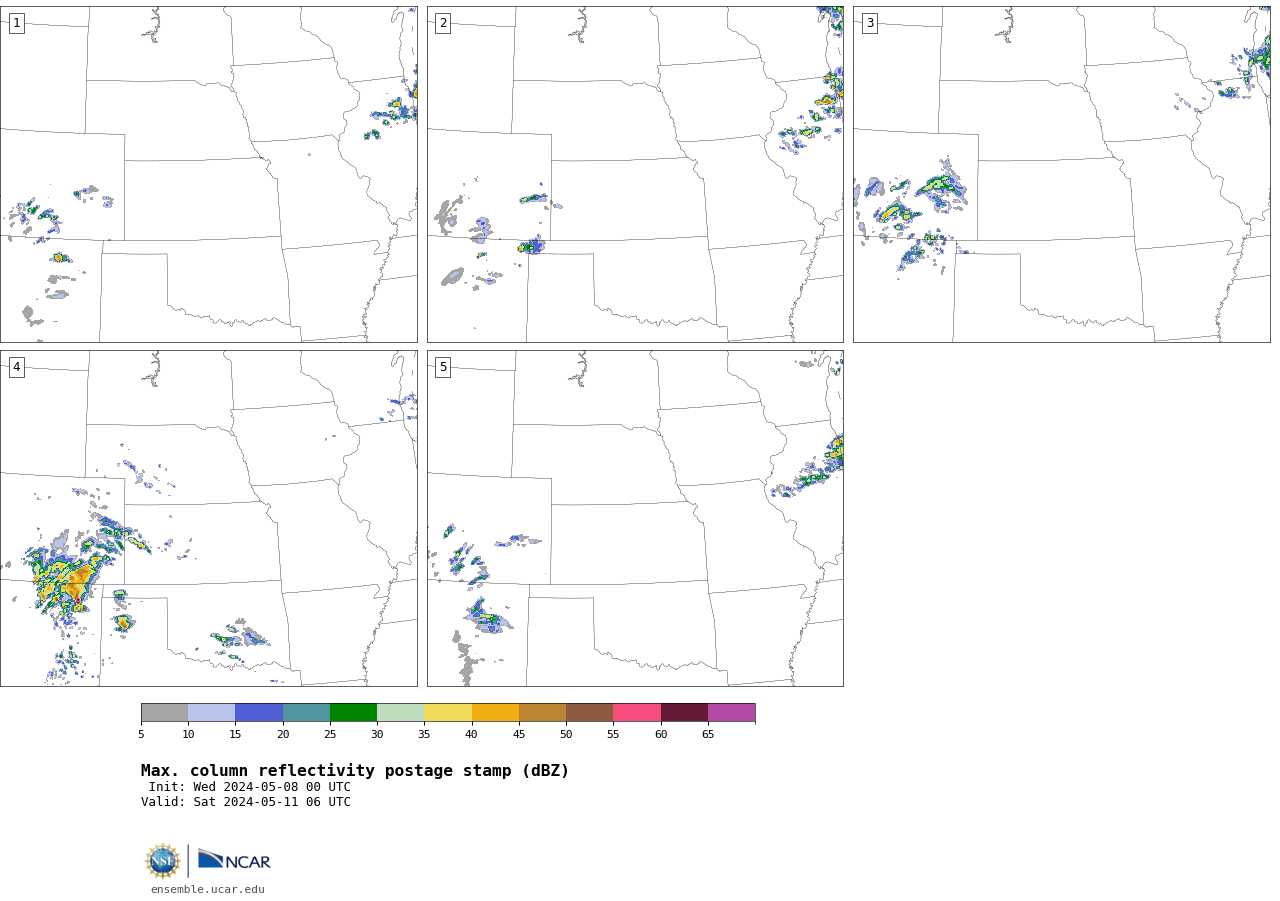The image size is (1280, 901).
Task: Click the blue 15-20 dBZ swatch
Action: pyautogui.click(x=259, y=713)
